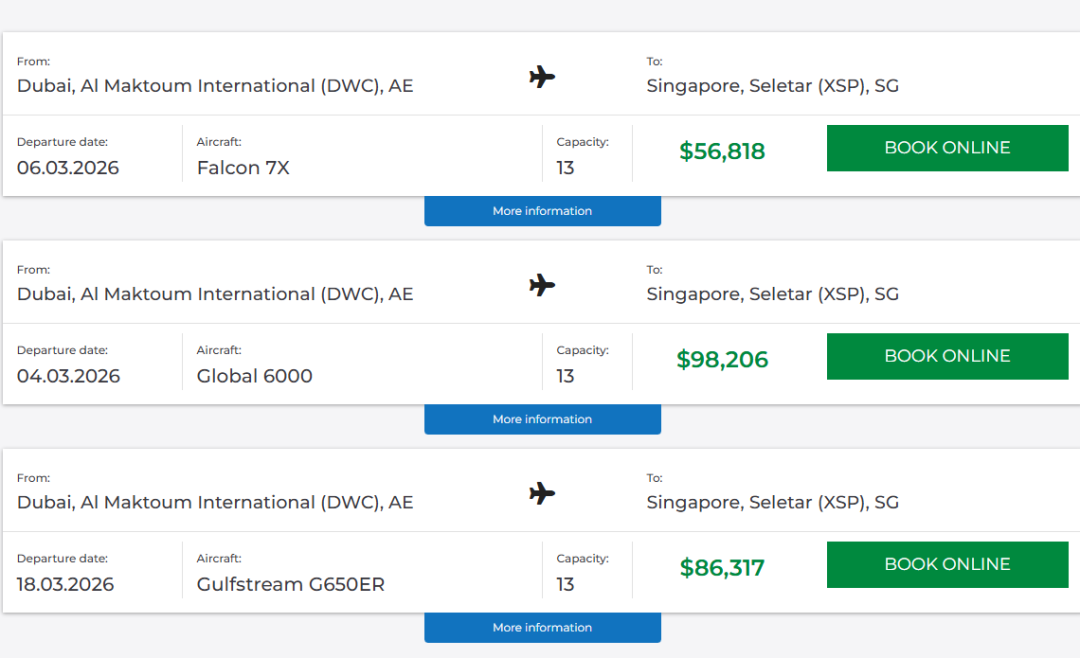Expand More information under Falcon 7X flight
Image resolution: width=1080 pixels, height=658 pixels.
[542, 211]
